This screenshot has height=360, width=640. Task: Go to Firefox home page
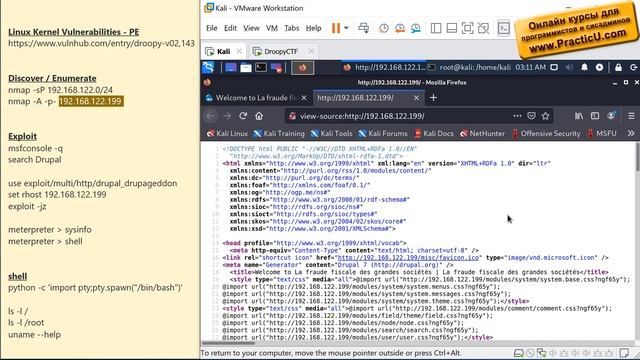point(259,116)
